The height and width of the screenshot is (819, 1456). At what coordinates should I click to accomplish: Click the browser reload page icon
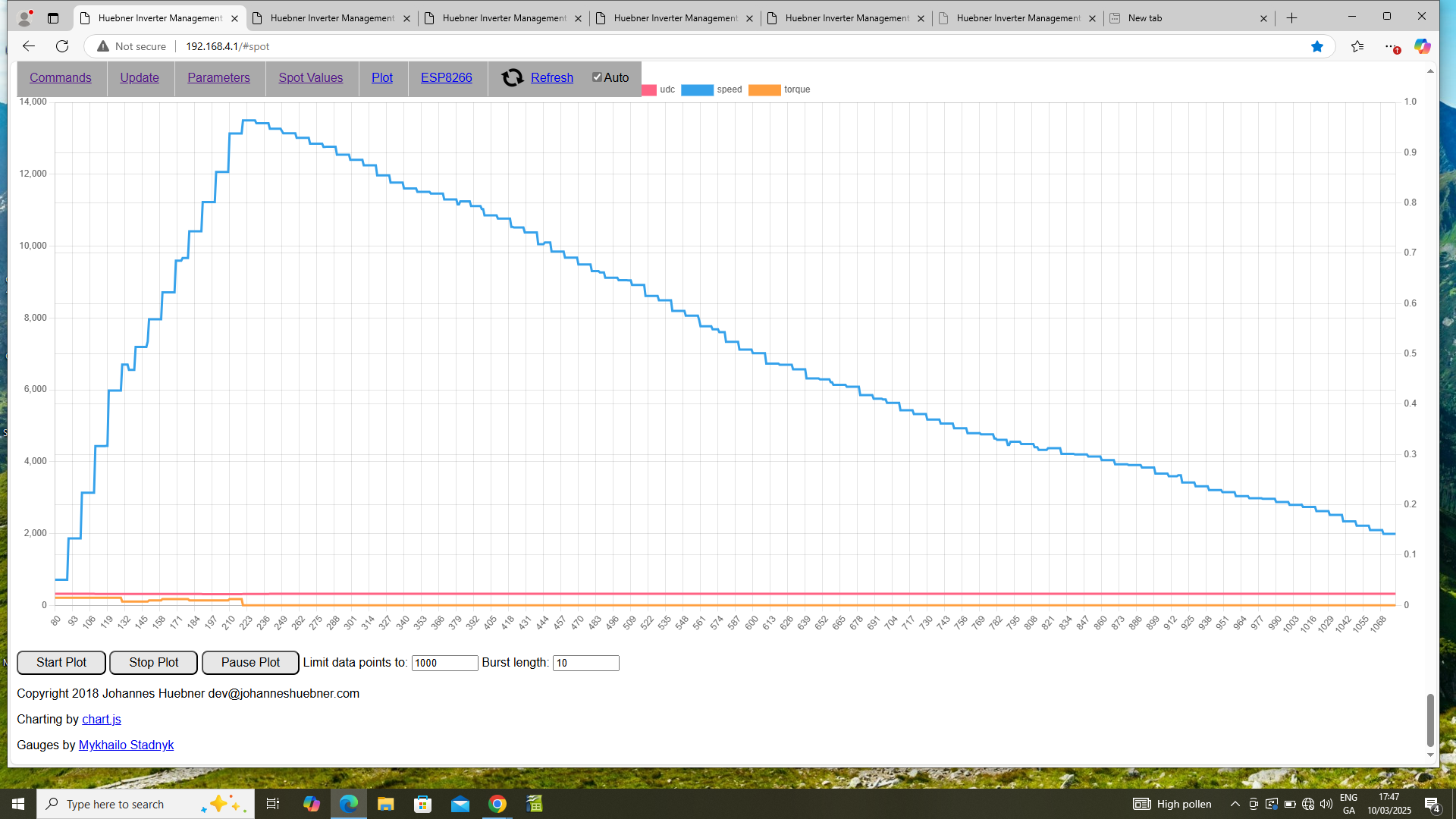click(x=62, y=46)
